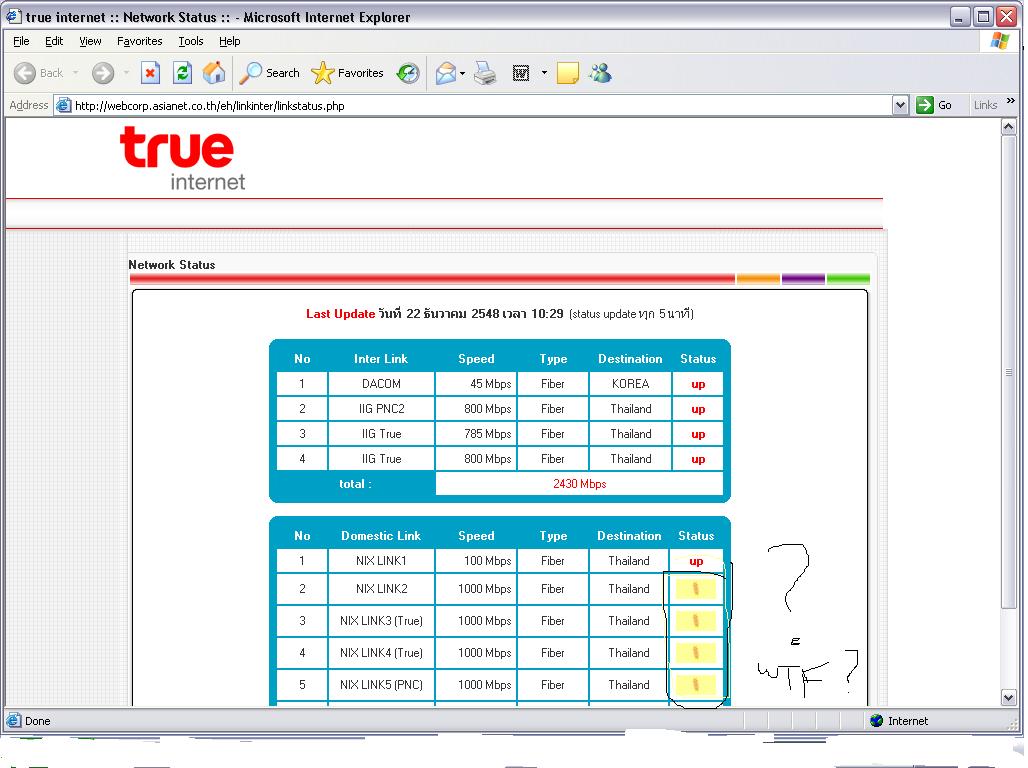
Task: Click 'NIX LINK3 (True)' row name
Action: (381, 620)
